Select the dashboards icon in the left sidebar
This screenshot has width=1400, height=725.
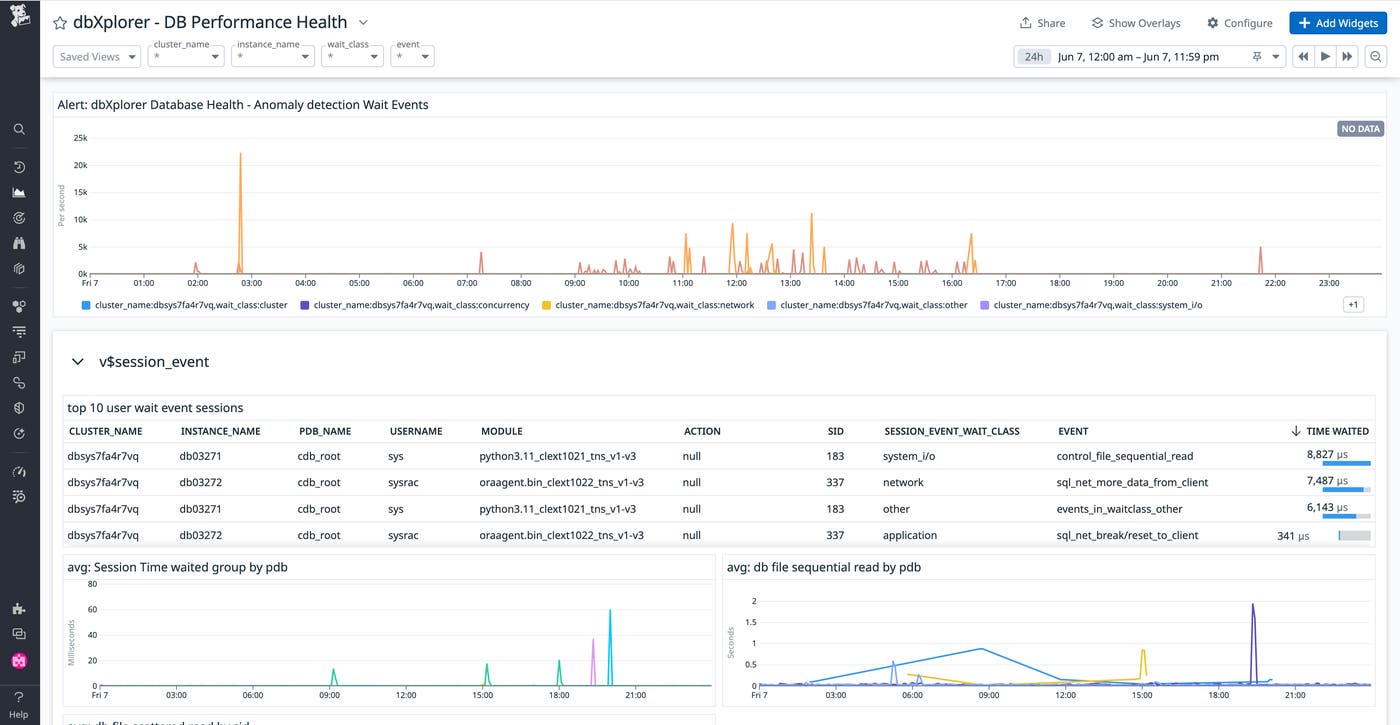coord(18,192)
